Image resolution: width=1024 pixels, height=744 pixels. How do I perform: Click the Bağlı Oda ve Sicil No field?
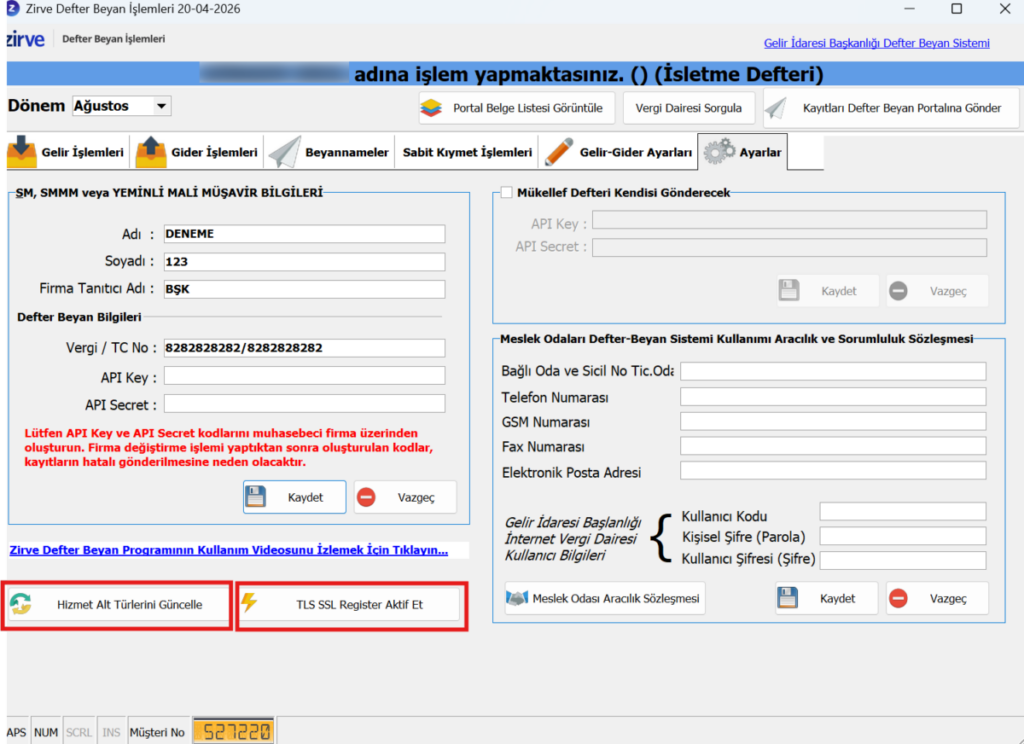pos(833,371)
